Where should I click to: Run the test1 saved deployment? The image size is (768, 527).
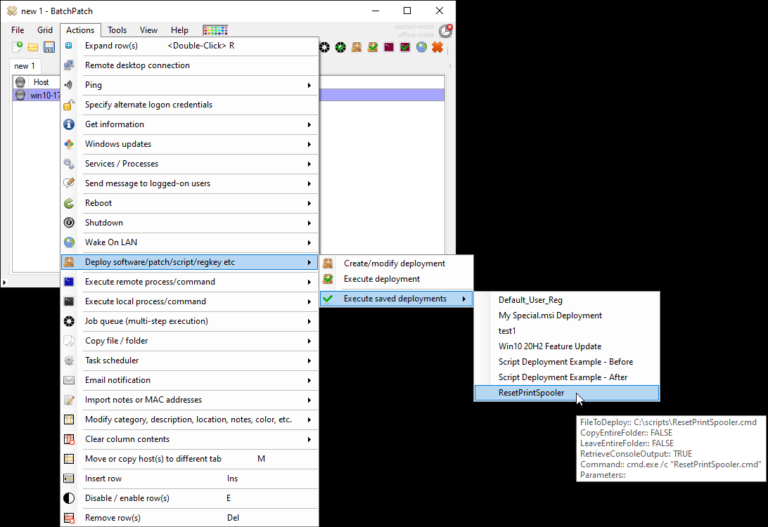click(x=567, y=331)
